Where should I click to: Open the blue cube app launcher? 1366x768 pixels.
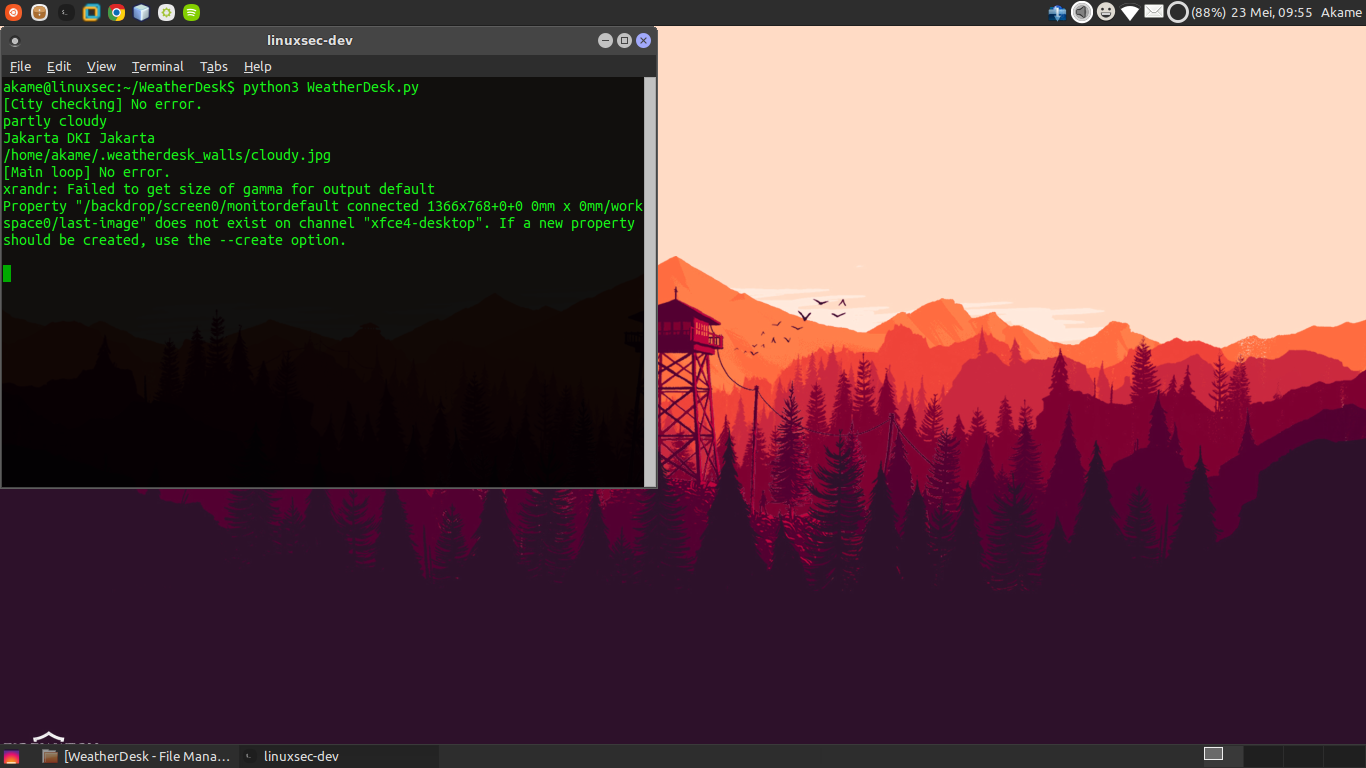(x=141, y=13)
